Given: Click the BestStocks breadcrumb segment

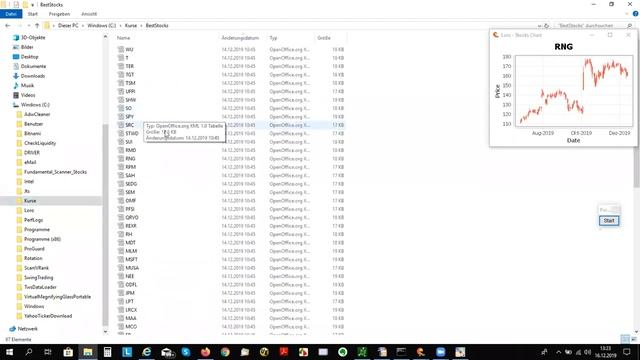Looking at the screenshot, I should [157, 25].
